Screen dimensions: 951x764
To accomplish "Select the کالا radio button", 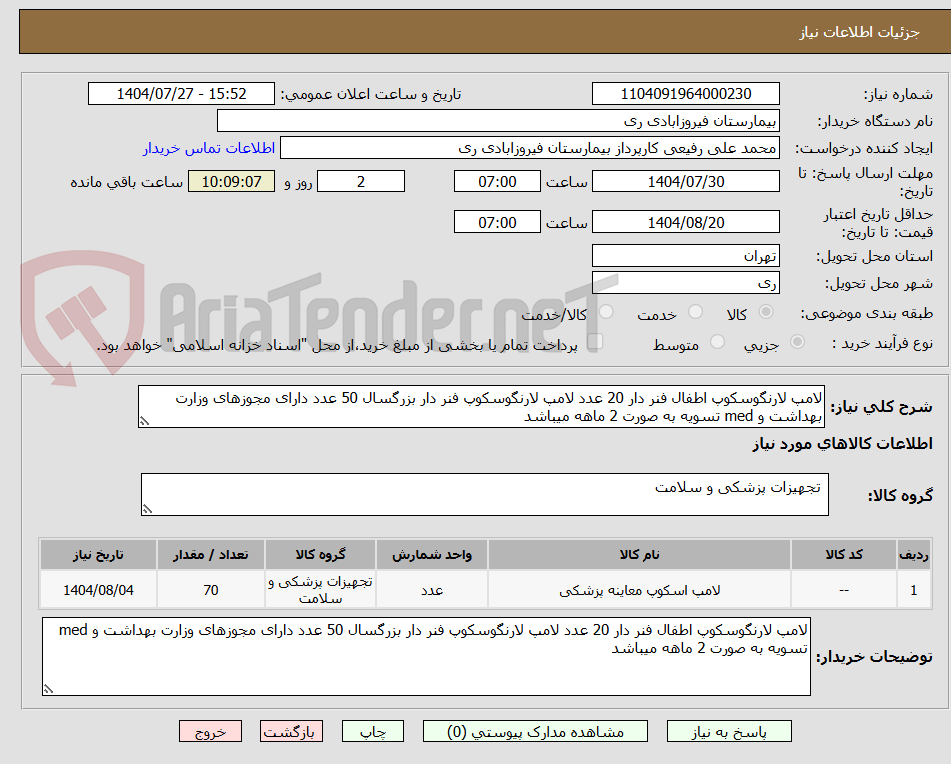I will click(x=766, y=313).
